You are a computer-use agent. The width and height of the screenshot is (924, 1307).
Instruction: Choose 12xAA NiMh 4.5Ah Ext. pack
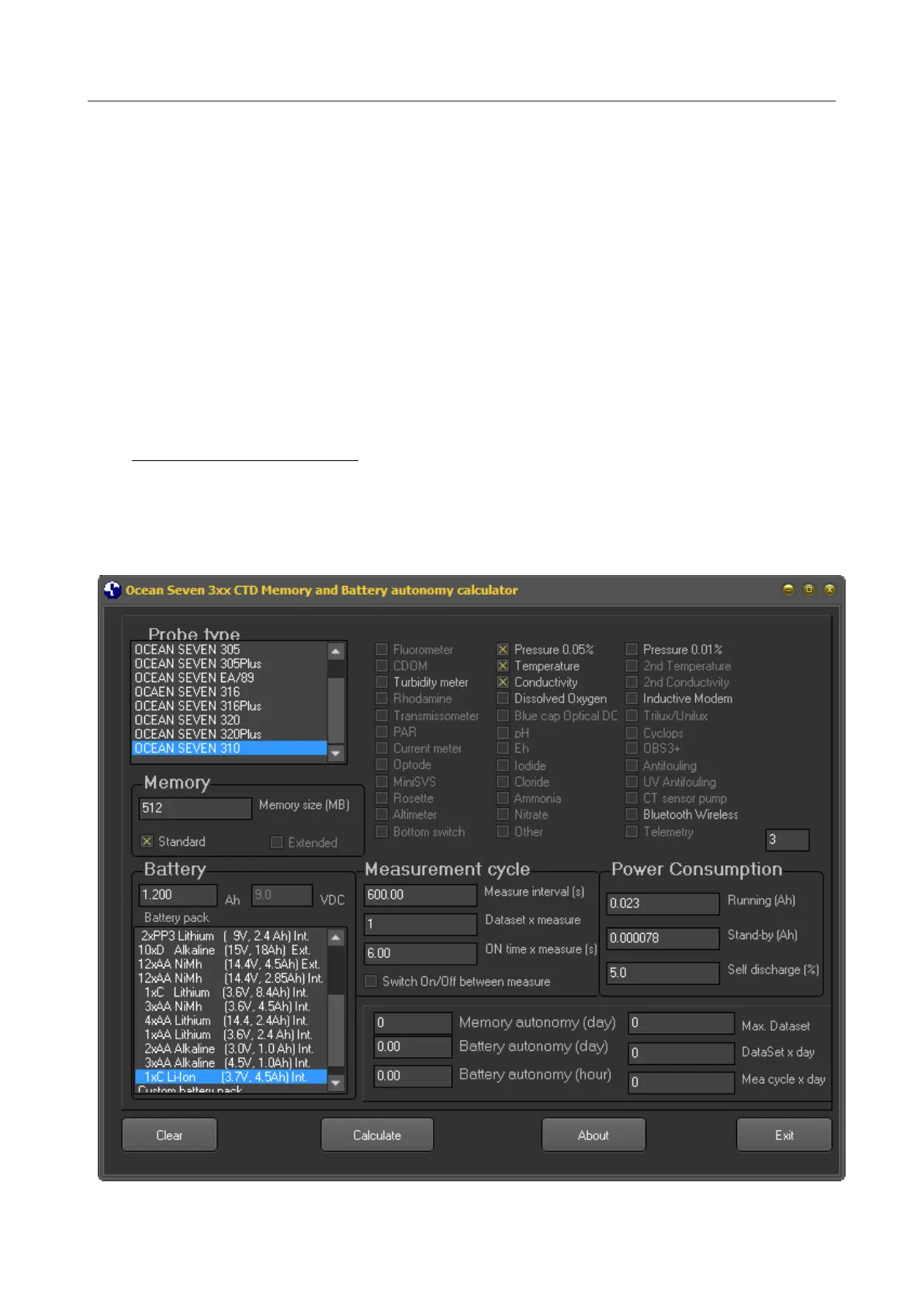[230, 964]
